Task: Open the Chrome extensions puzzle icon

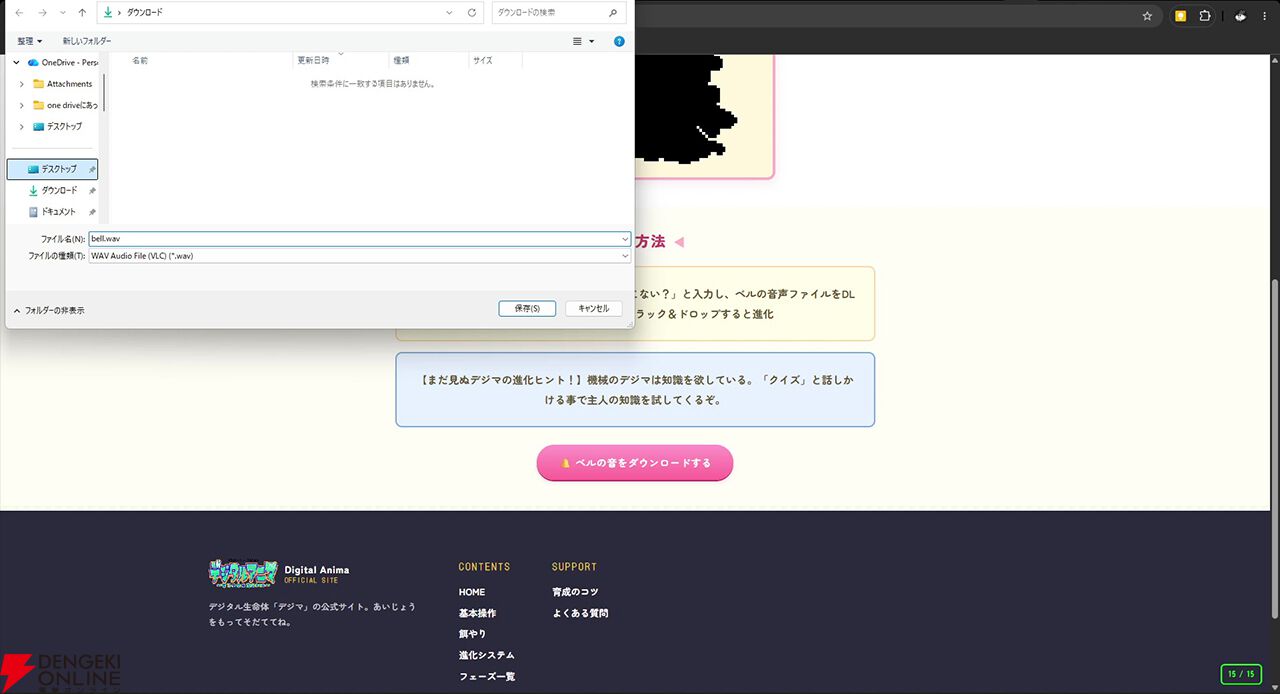Action: [x=1204, y=15]
